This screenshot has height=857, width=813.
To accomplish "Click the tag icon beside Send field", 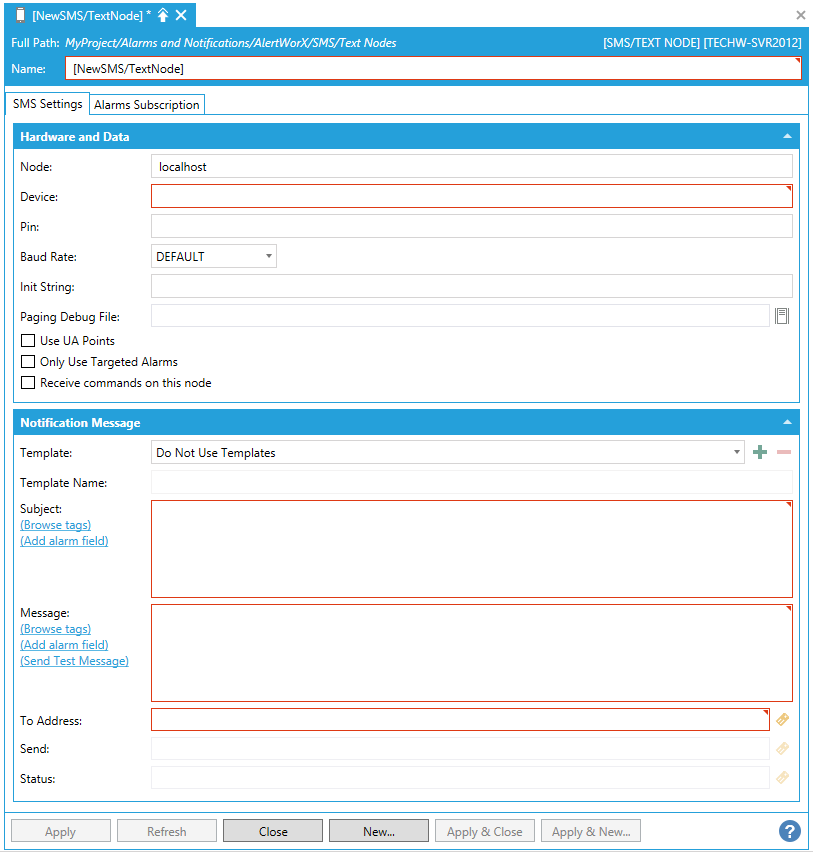I will (782, 749).
